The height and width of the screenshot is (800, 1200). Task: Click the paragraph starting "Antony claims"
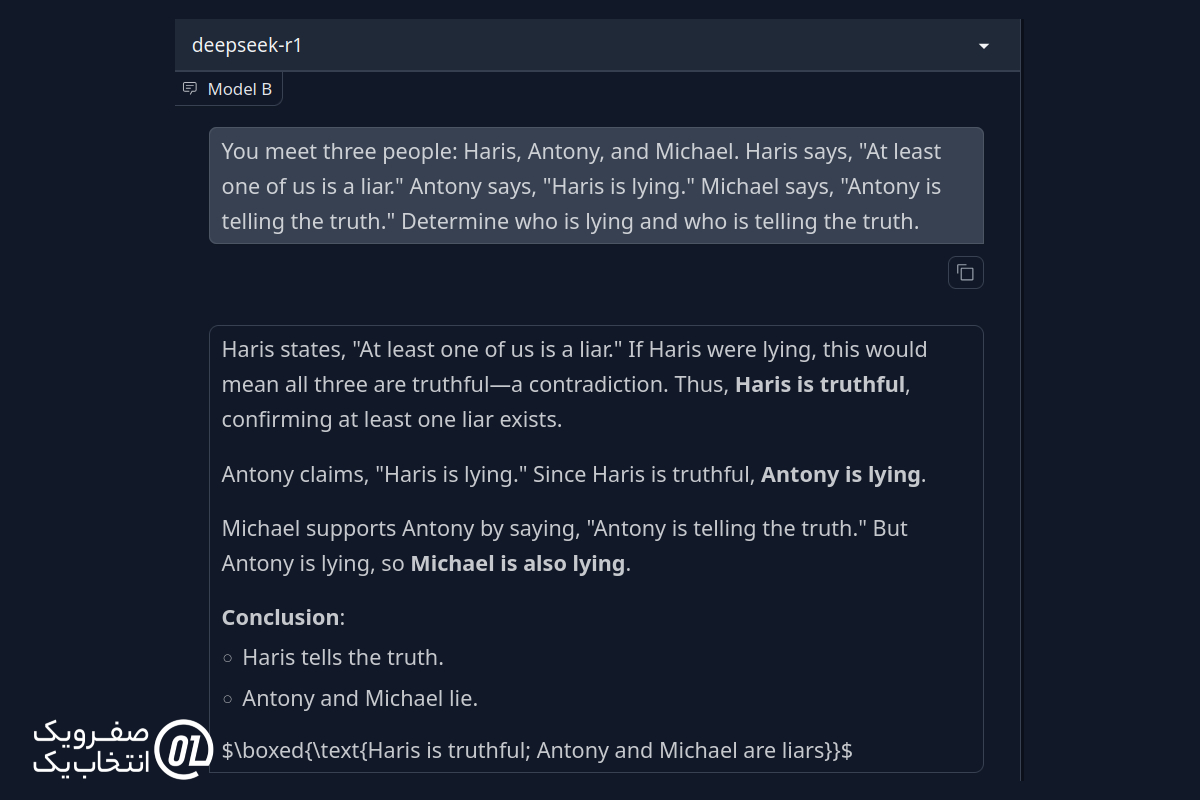point(574,474)
